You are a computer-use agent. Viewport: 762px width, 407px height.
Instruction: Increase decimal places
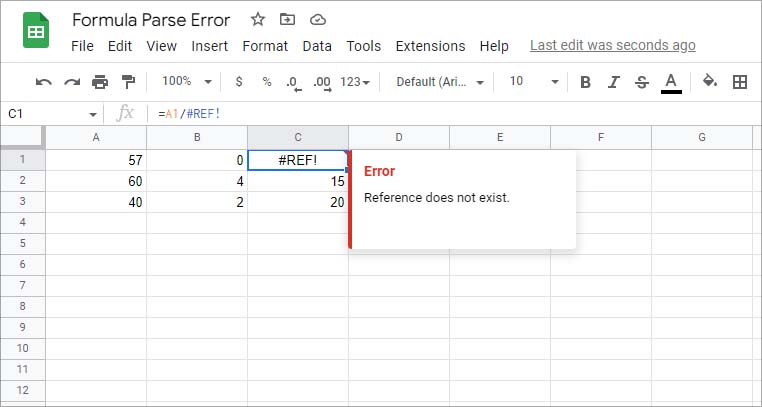pyautogui.click(x=322, y=83)
